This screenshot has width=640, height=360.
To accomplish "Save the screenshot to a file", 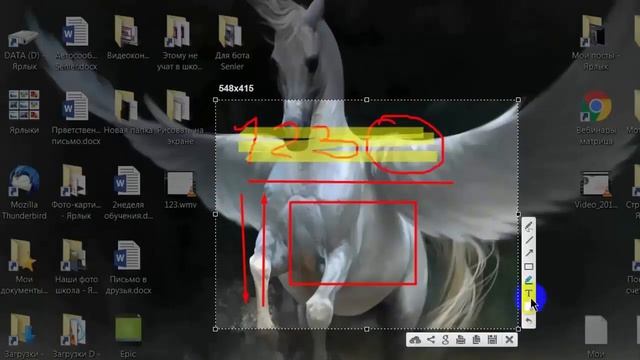I will [x=492, y=340].
